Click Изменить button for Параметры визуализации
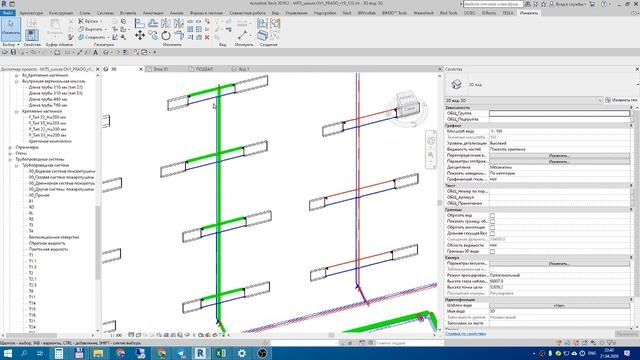 (559, 264)
